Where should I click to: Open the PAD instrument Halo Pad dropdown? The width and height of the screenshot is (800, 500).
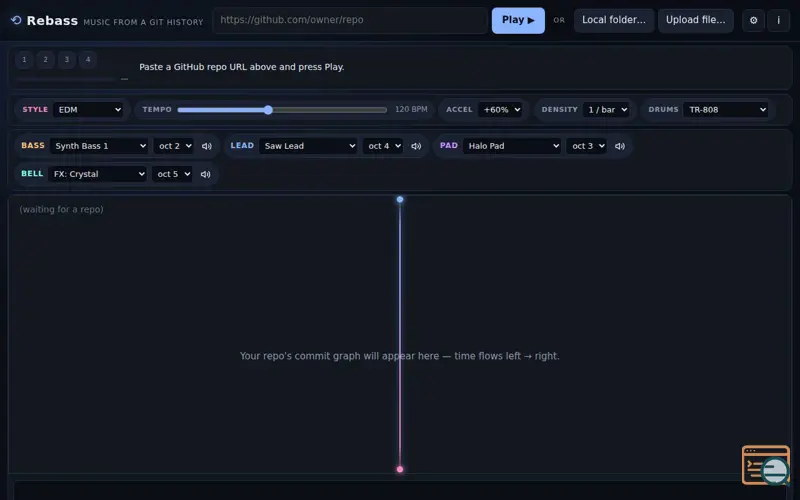coord(512,146)
